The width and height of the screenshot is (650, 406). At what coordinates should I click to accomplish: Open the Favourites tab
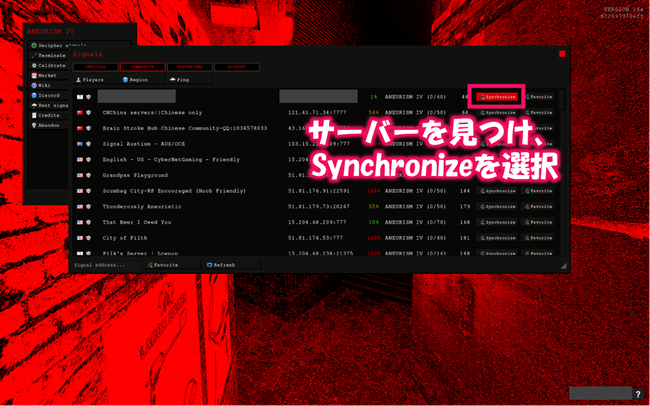[190, 67]
